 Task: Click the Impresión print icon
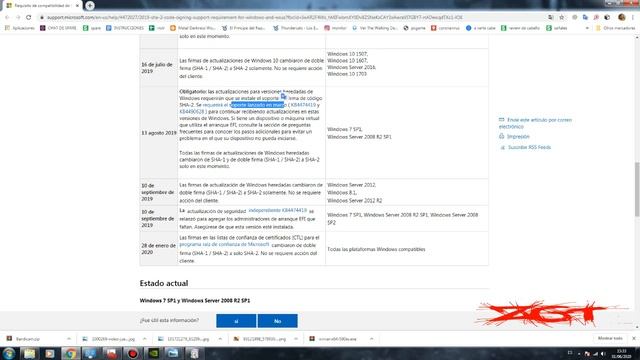click(x=502, y=136)
